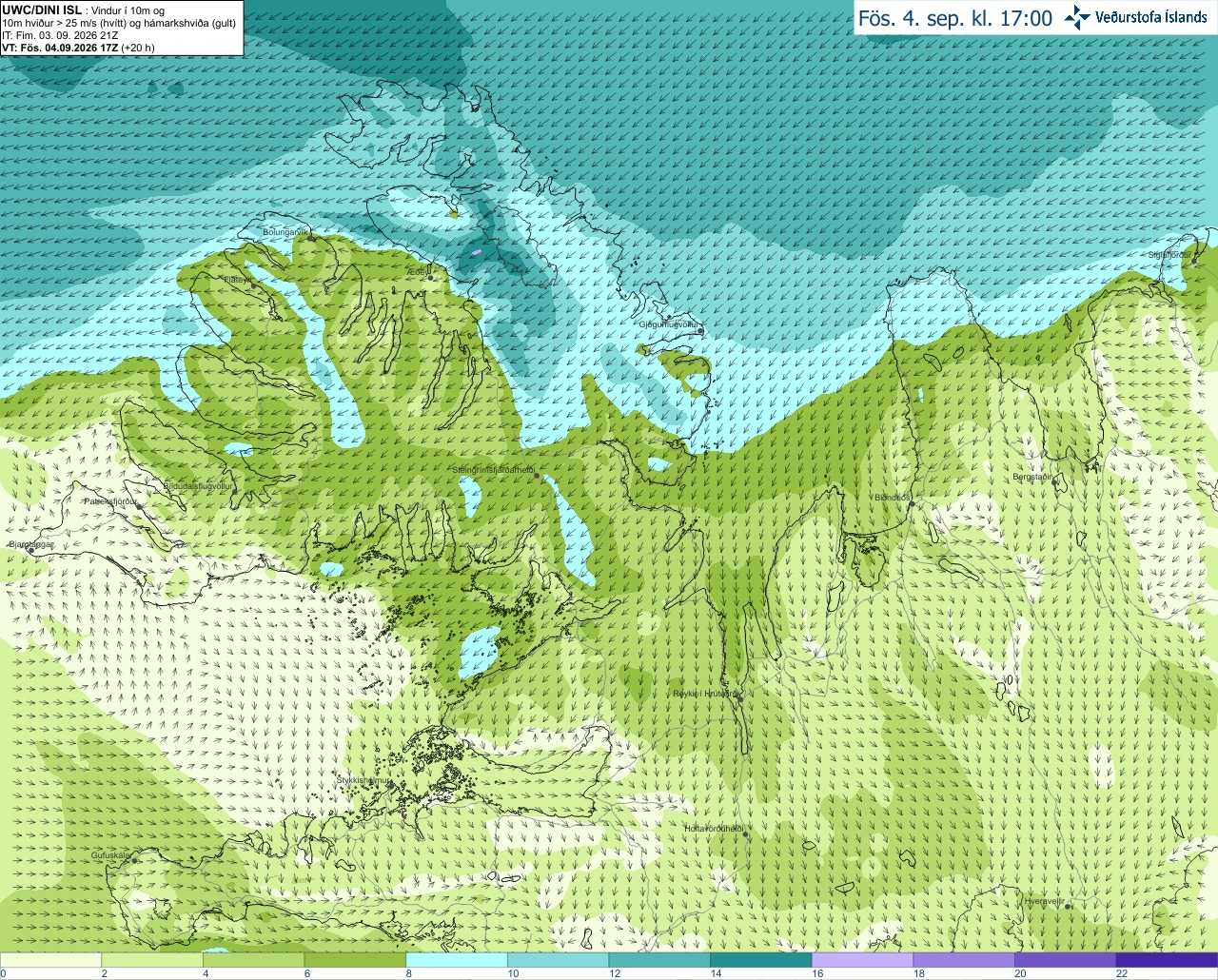Select the Hveravellir station dot
The height and width of the screenshot is (980, 1218).
point(1069,907)
